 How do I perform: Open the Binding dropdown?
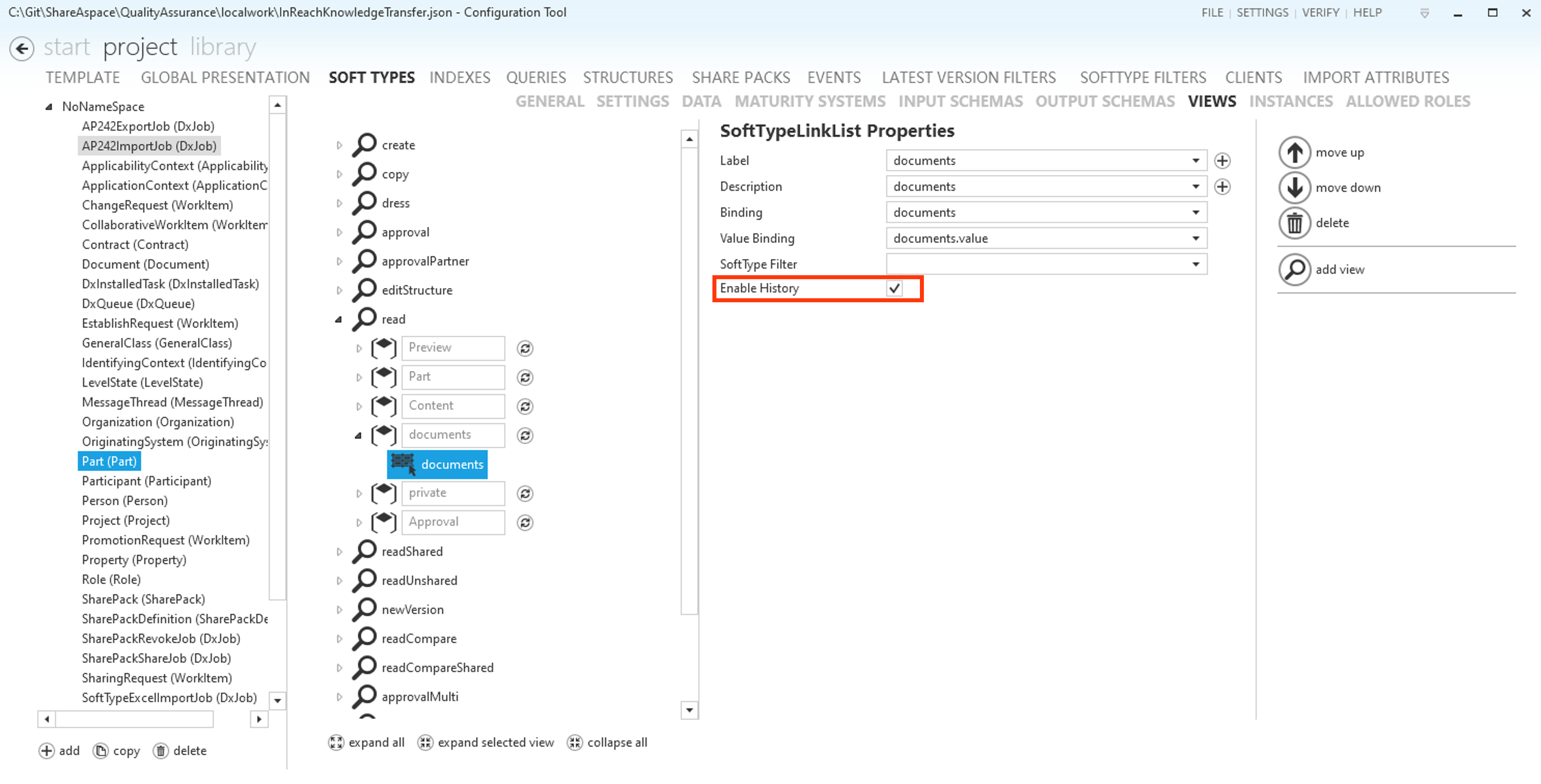click(1195, 213)
